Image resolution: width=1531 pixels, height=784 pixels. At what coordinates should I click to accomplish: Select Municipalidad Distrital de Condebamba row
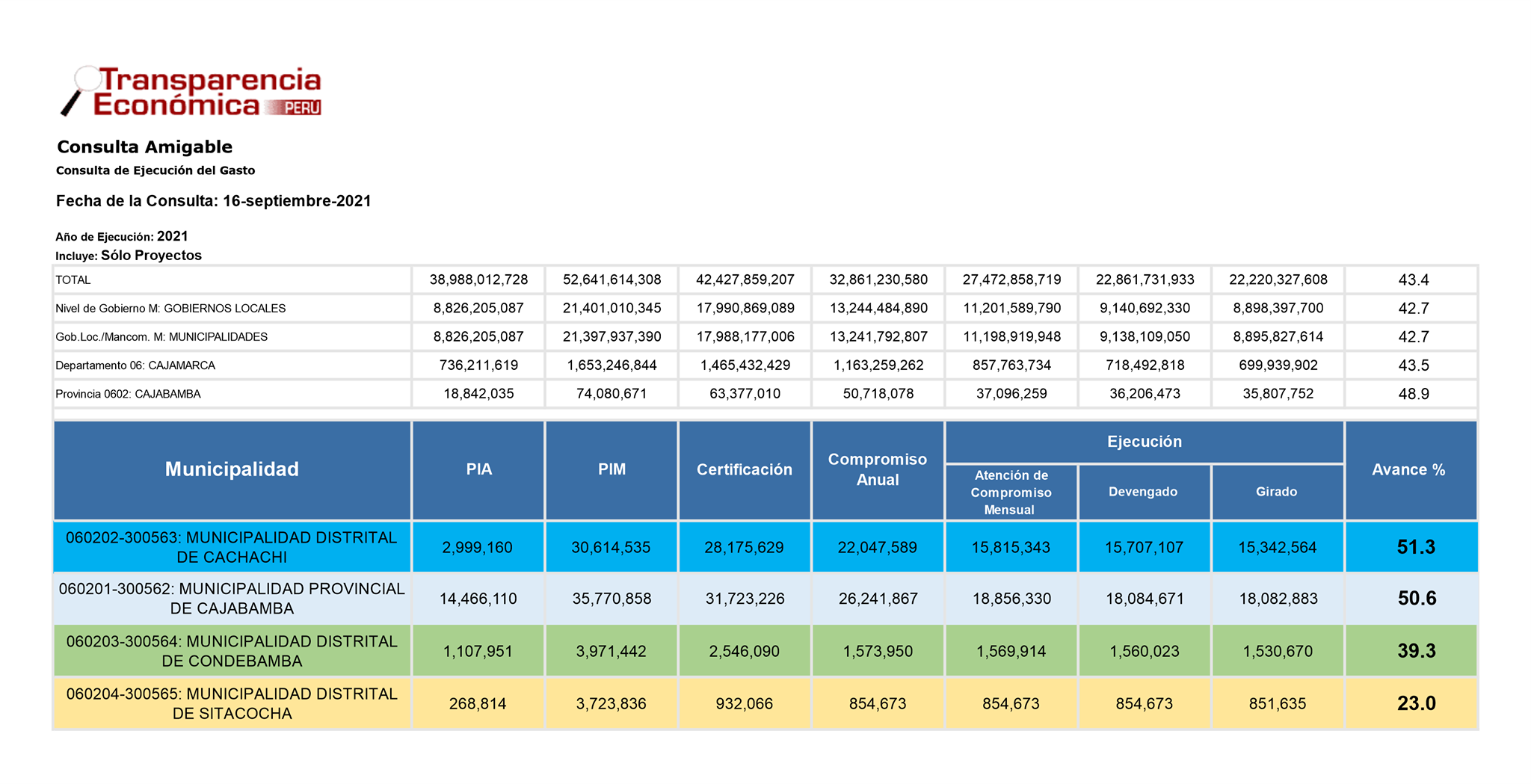pyautogui.click(x=232, y=651)
